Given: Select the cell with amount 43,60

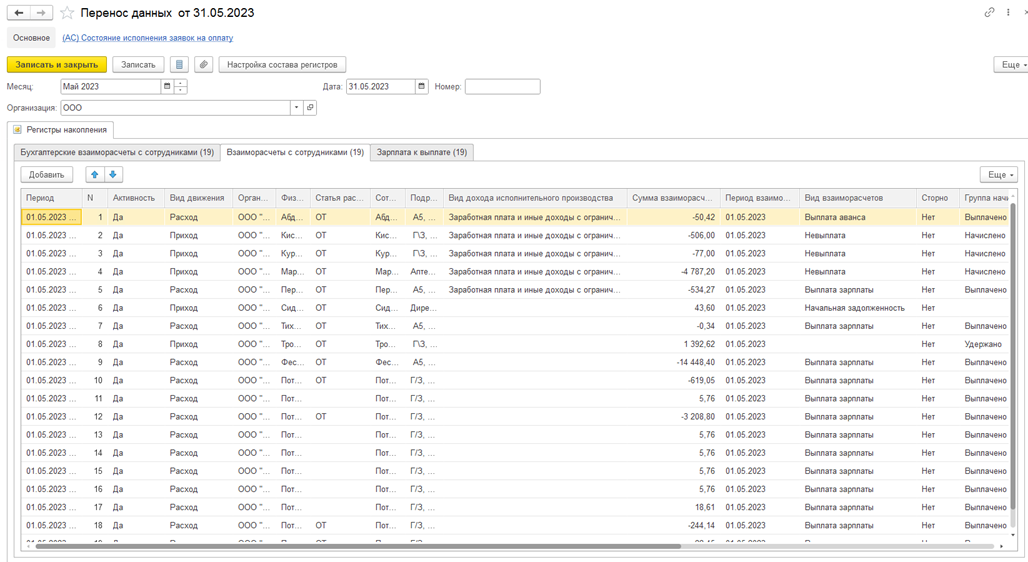Looking at the screenshot, I should pyautogui.click(x=673, y=308).
